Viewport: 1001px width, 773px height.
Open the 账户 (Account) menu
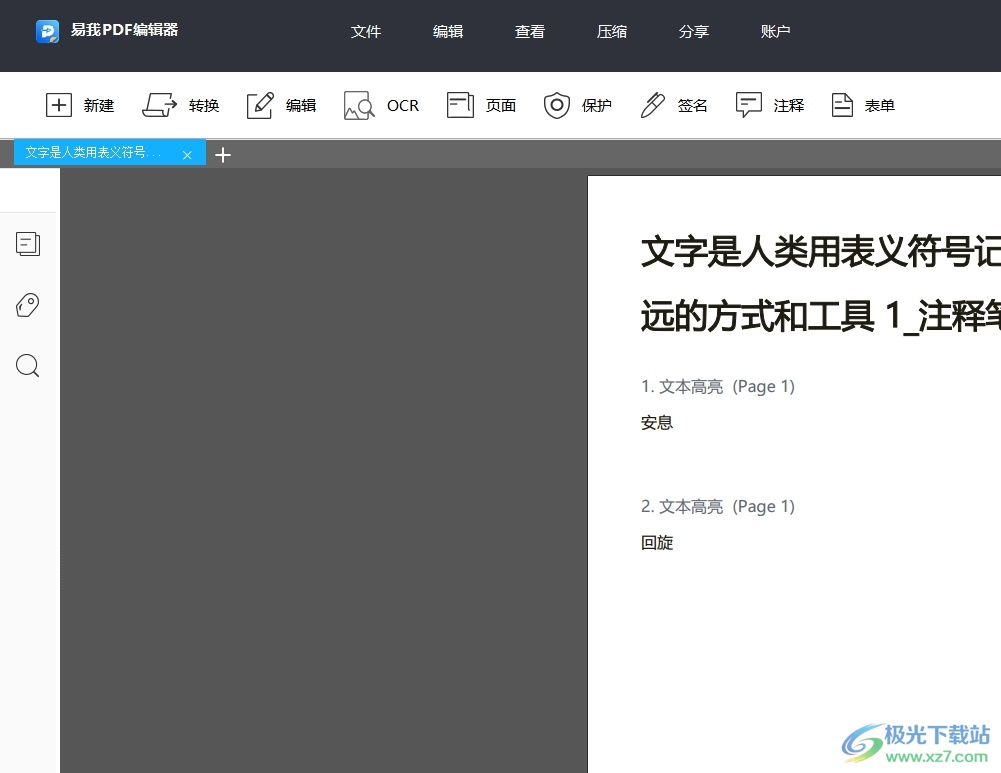[776, 31]
